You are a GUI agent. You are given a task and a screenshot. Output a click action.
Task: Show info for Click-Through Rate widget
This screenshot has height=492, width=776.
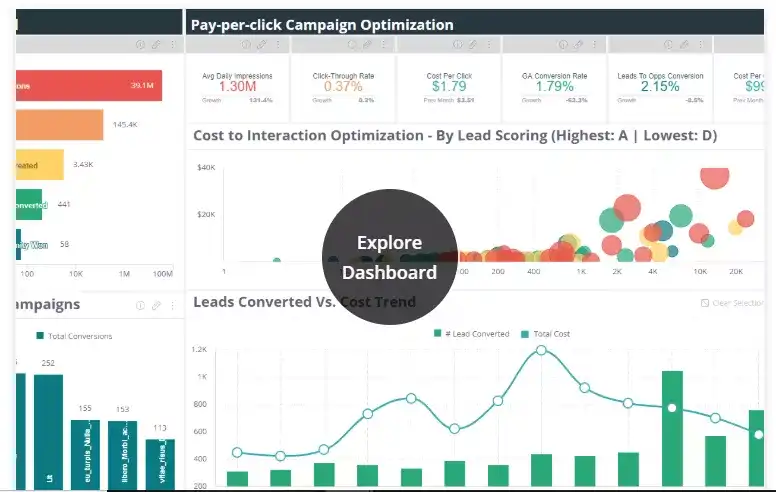[x=351, y=45]
